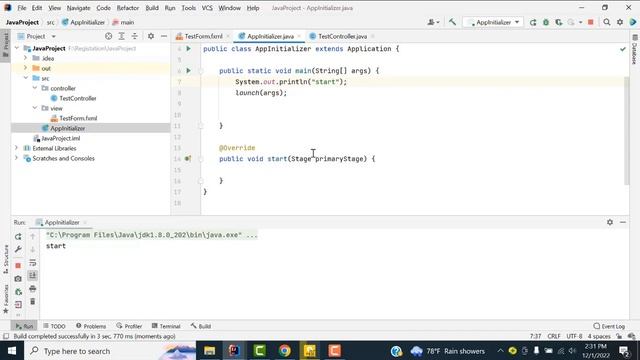Select JavaProject.iml file in tree
This screenshot has width=640, height=360.
pos(60,138)
